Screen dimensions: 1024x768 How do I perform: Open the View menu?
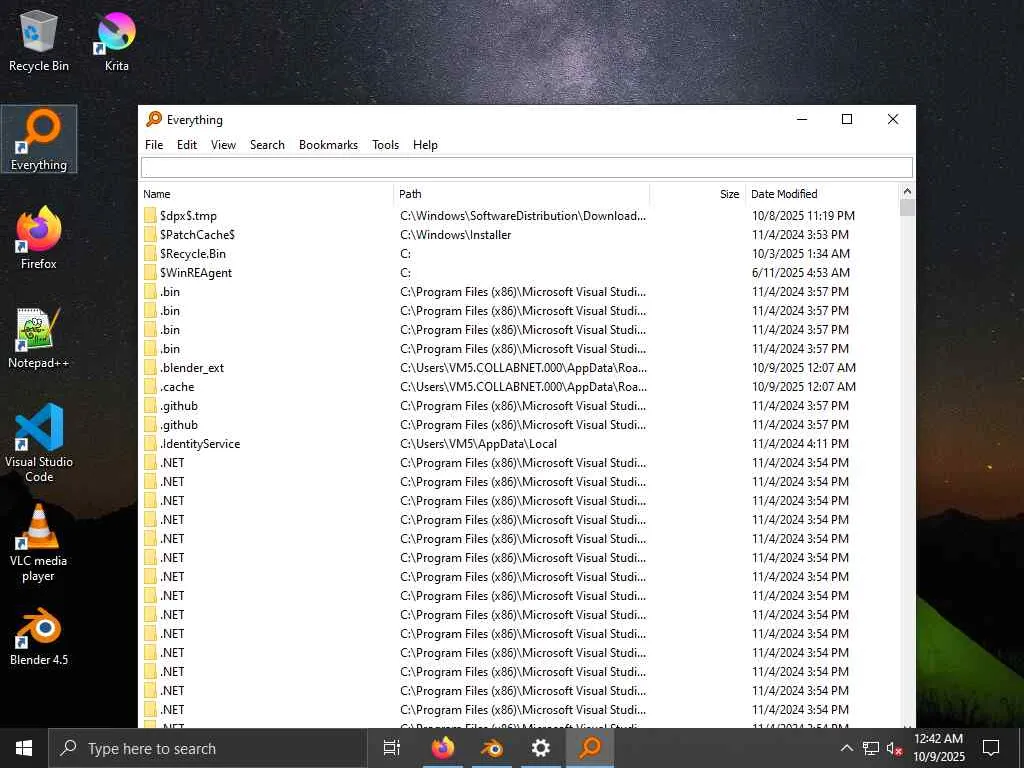pos(223,145)
